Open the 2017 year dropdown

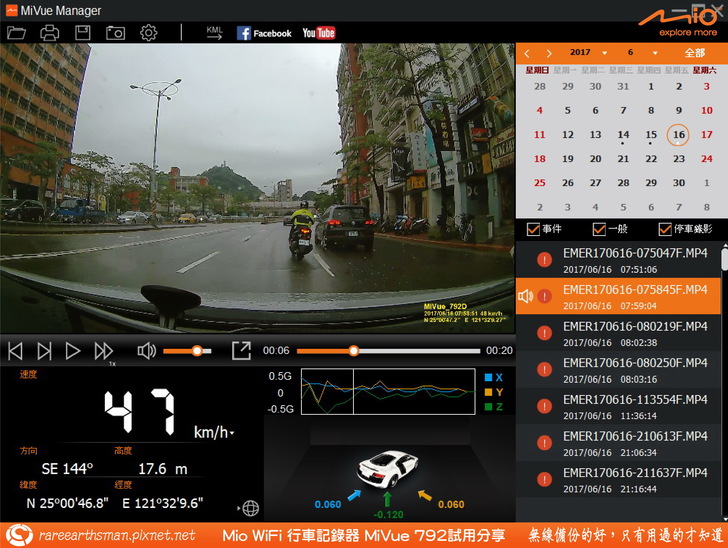[x=588, y=52]
